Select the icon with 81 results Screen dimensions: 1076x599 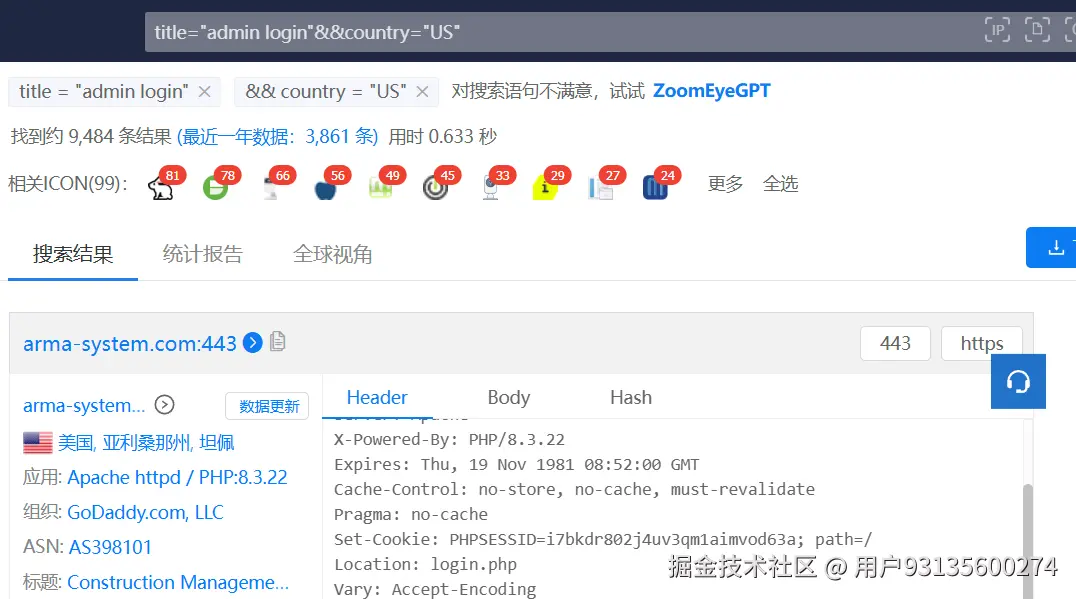[x=161, y=187]
